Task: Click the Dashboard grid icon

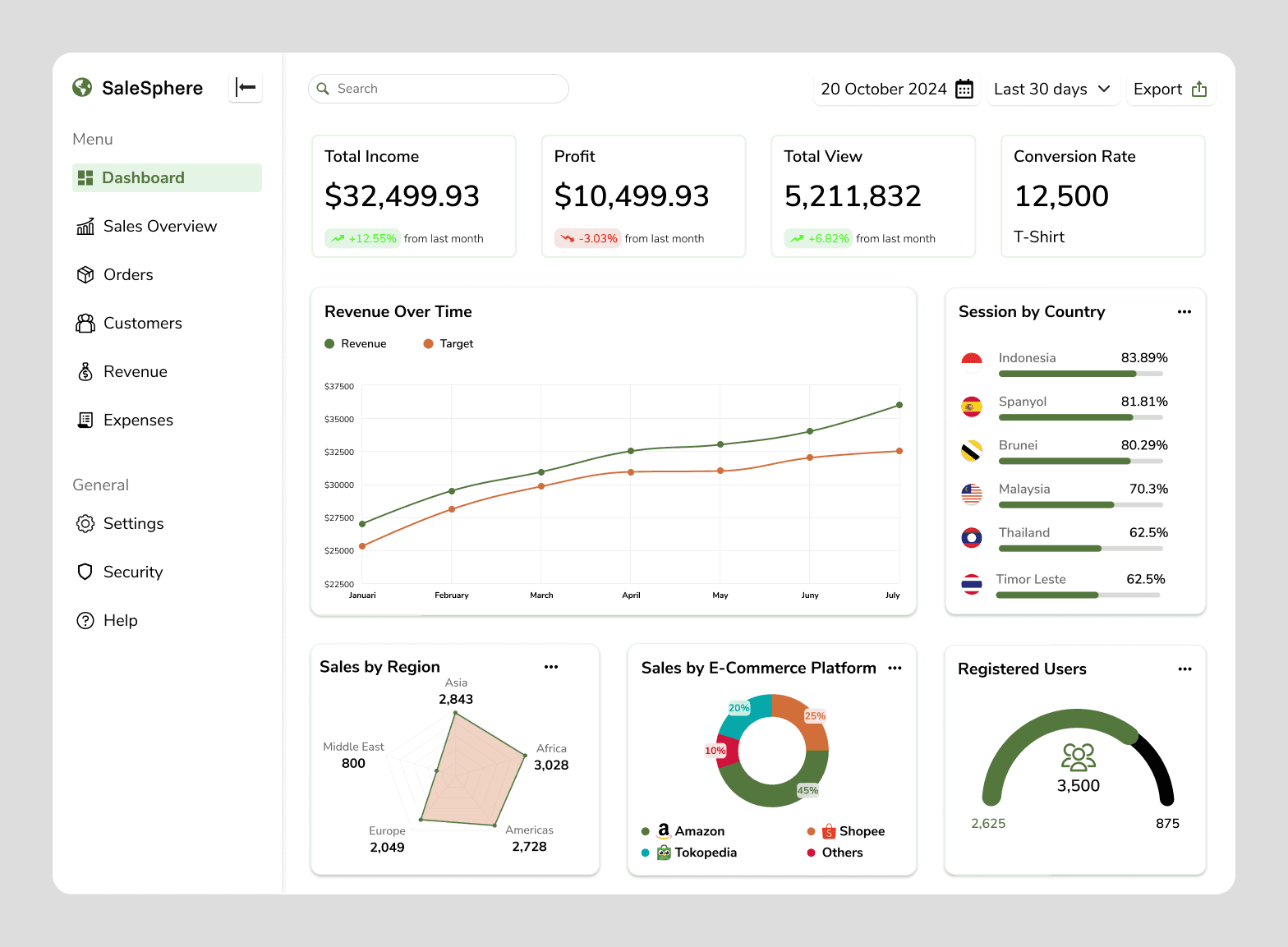Action: pos(85,177)
